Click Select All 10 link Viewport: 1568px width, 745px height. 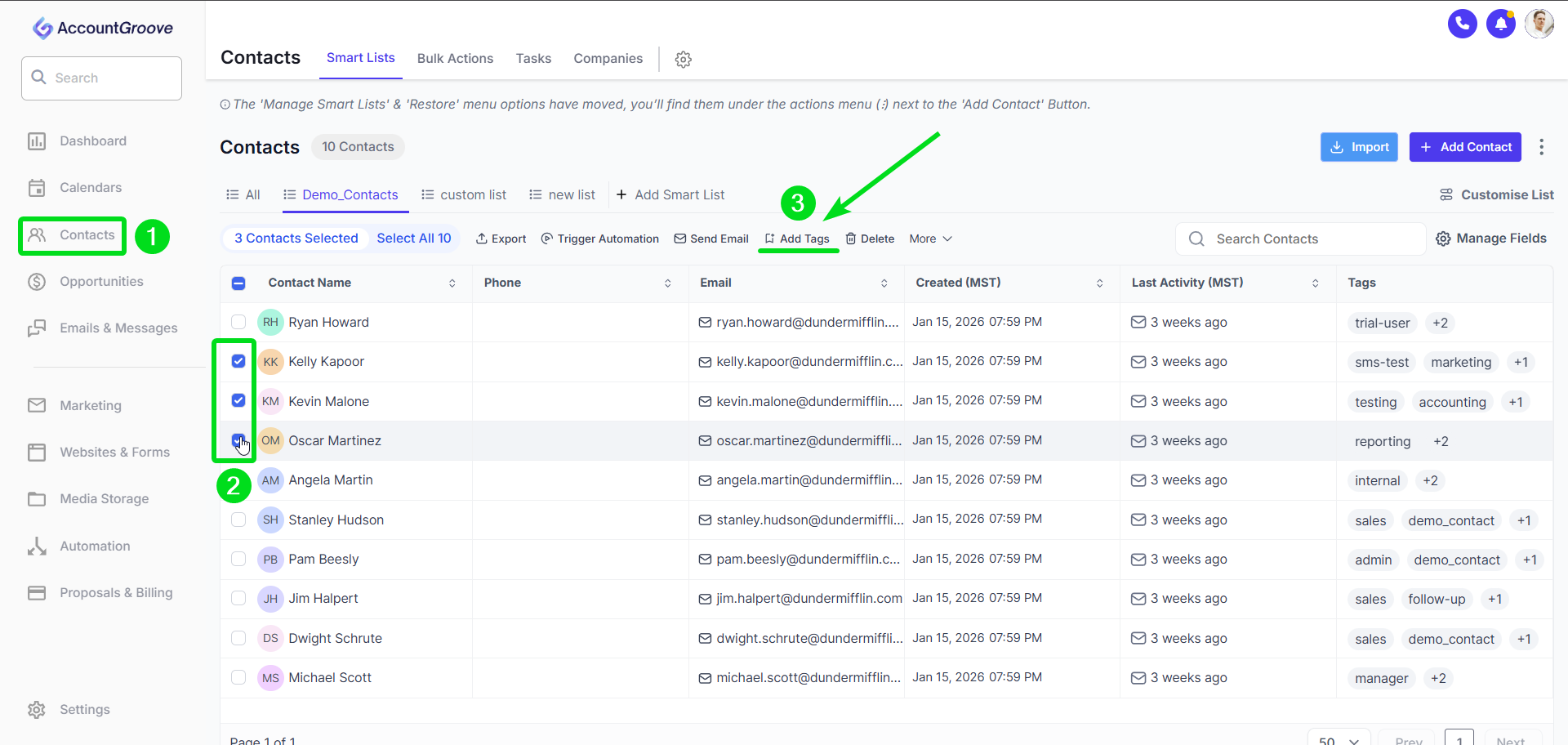(414, 239)
